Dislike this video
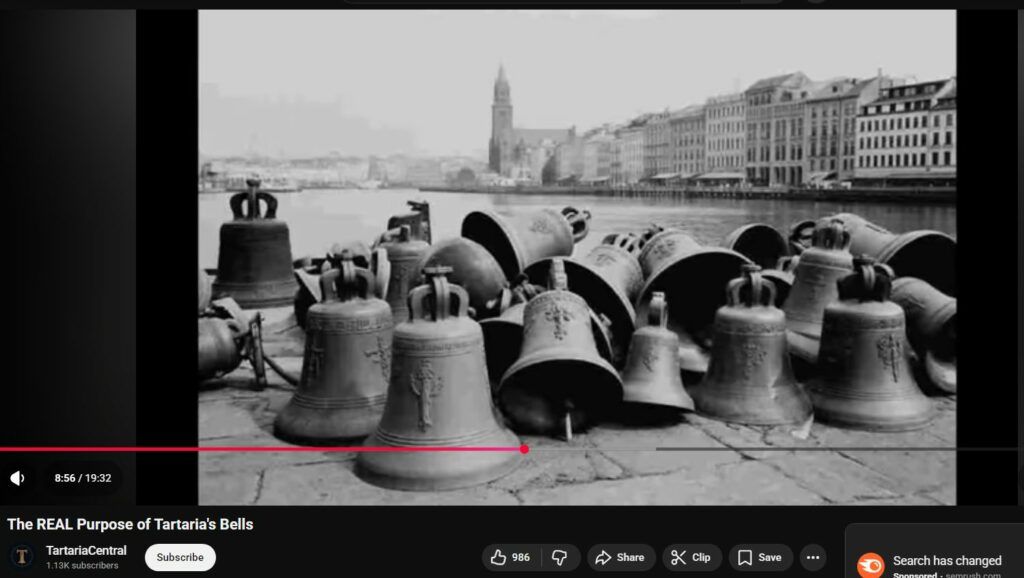Image resolution: width=1024 pixels, height=578 pixels. click(x=561, y=557)
